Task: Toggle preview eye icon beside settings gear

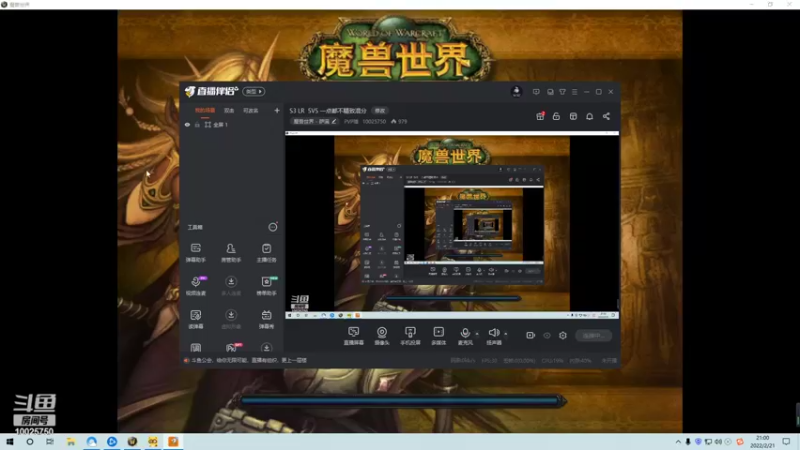Action: pos(547,335)
